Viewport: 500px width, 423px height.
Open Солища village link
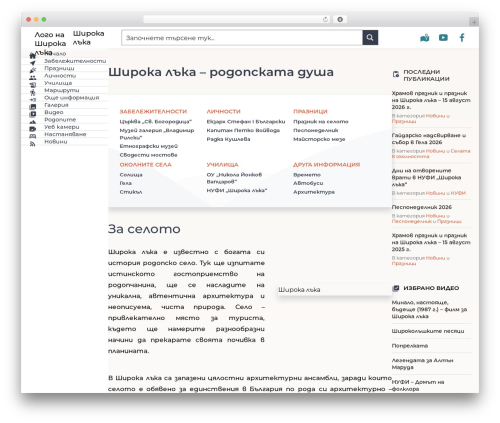131,175
